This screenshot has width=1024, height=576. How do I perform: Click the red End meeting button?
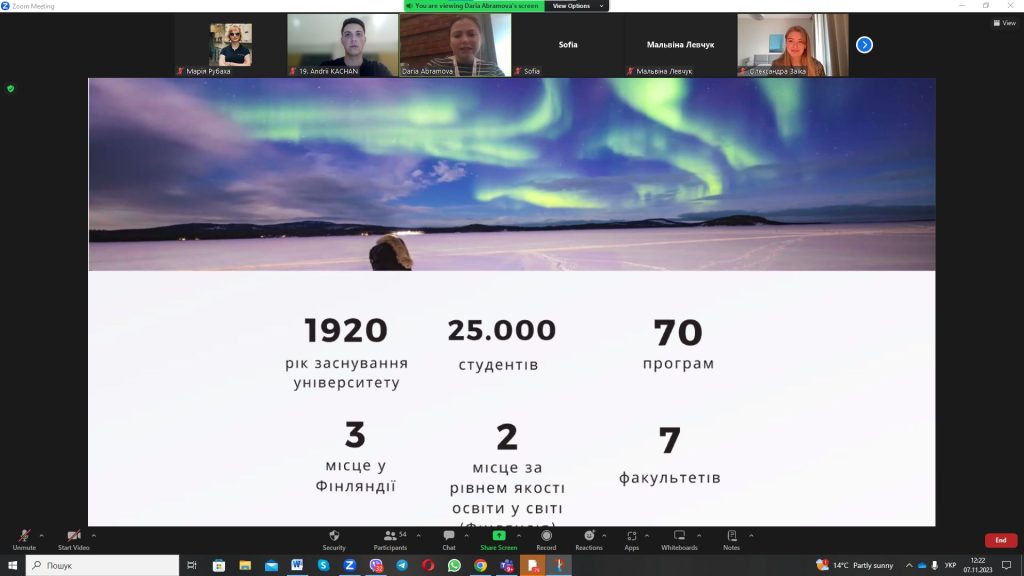pyautogui.click(x=1000, y=540)
